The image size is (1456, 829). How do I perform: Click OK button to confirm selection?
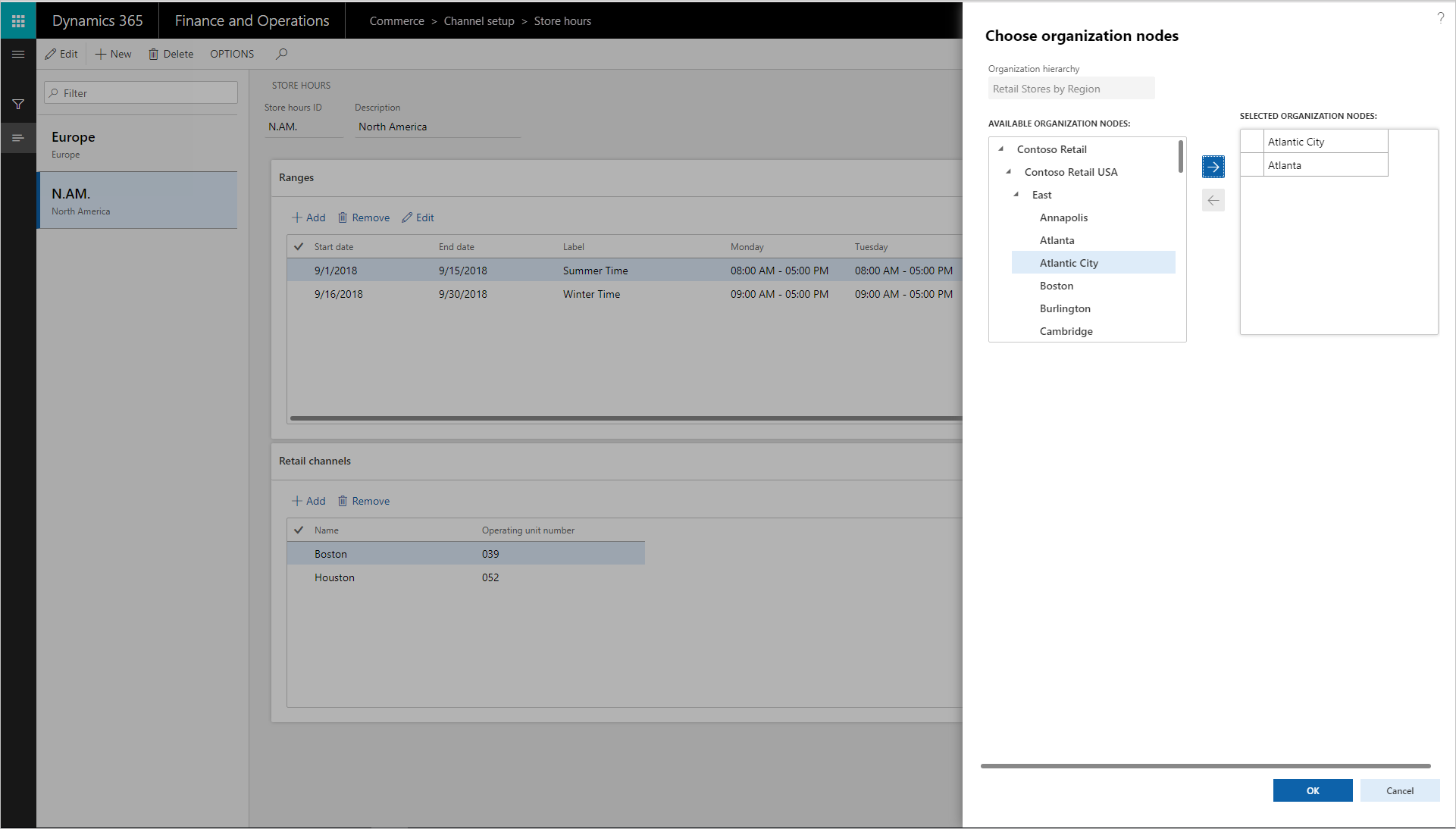pyautogui.click(x=1313, y=790)
